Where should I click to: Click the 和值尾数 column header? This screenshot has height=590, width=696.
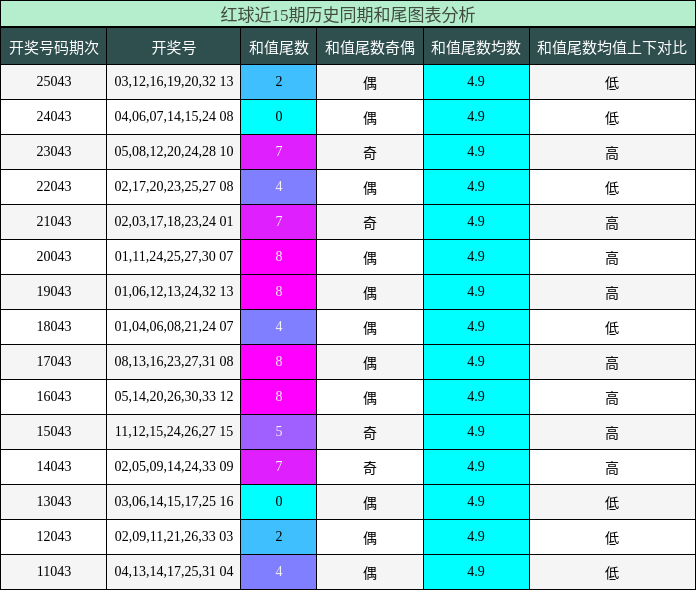pyautogui.click(x=278, y=47)
